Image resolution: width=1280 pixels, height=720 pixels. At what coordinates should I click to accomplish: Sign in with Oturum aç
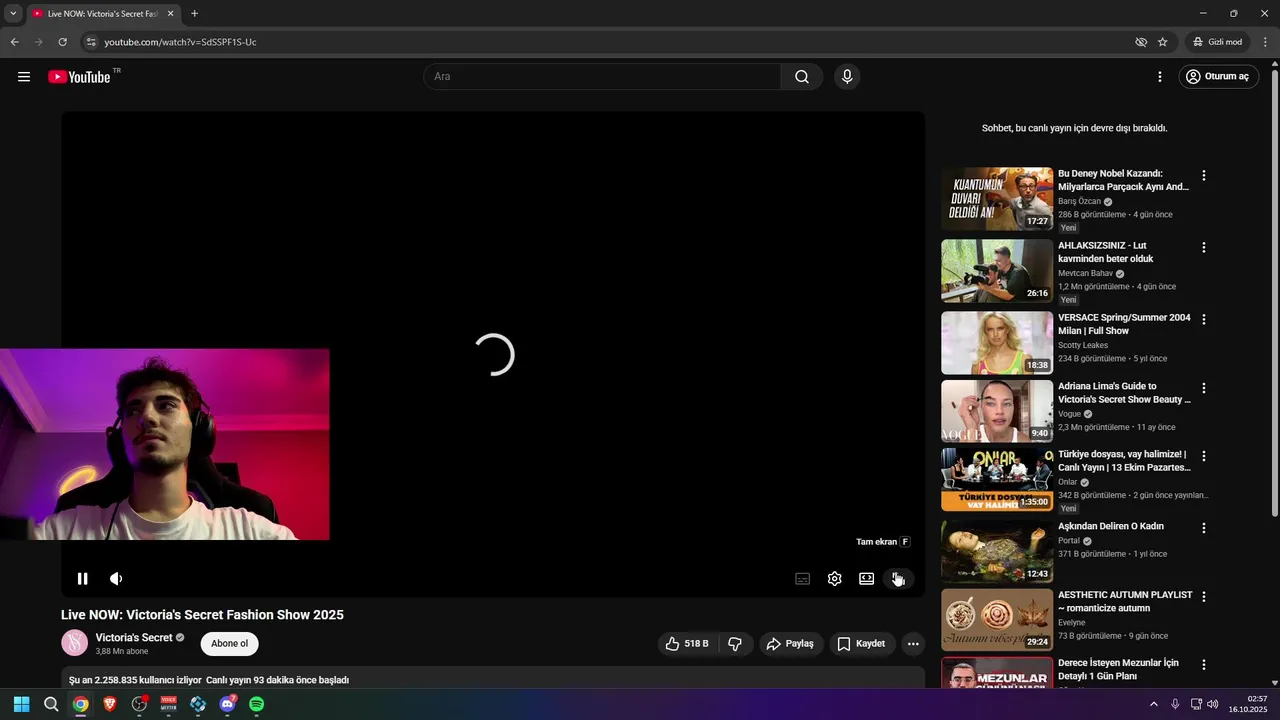[x=1218, y=77]
